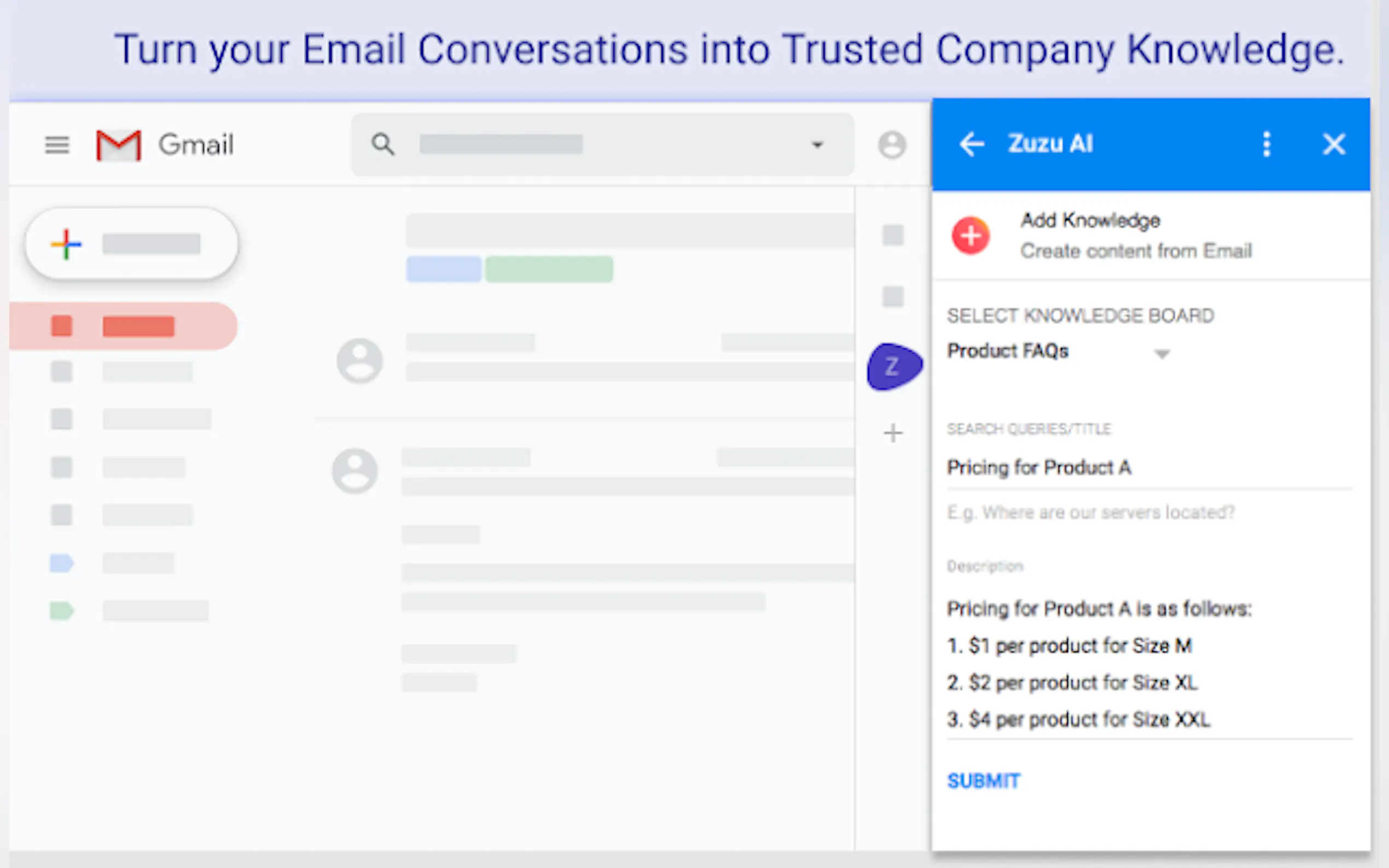
Task: Click the 'Where are our servers located' field
Action: (1148, 512)
